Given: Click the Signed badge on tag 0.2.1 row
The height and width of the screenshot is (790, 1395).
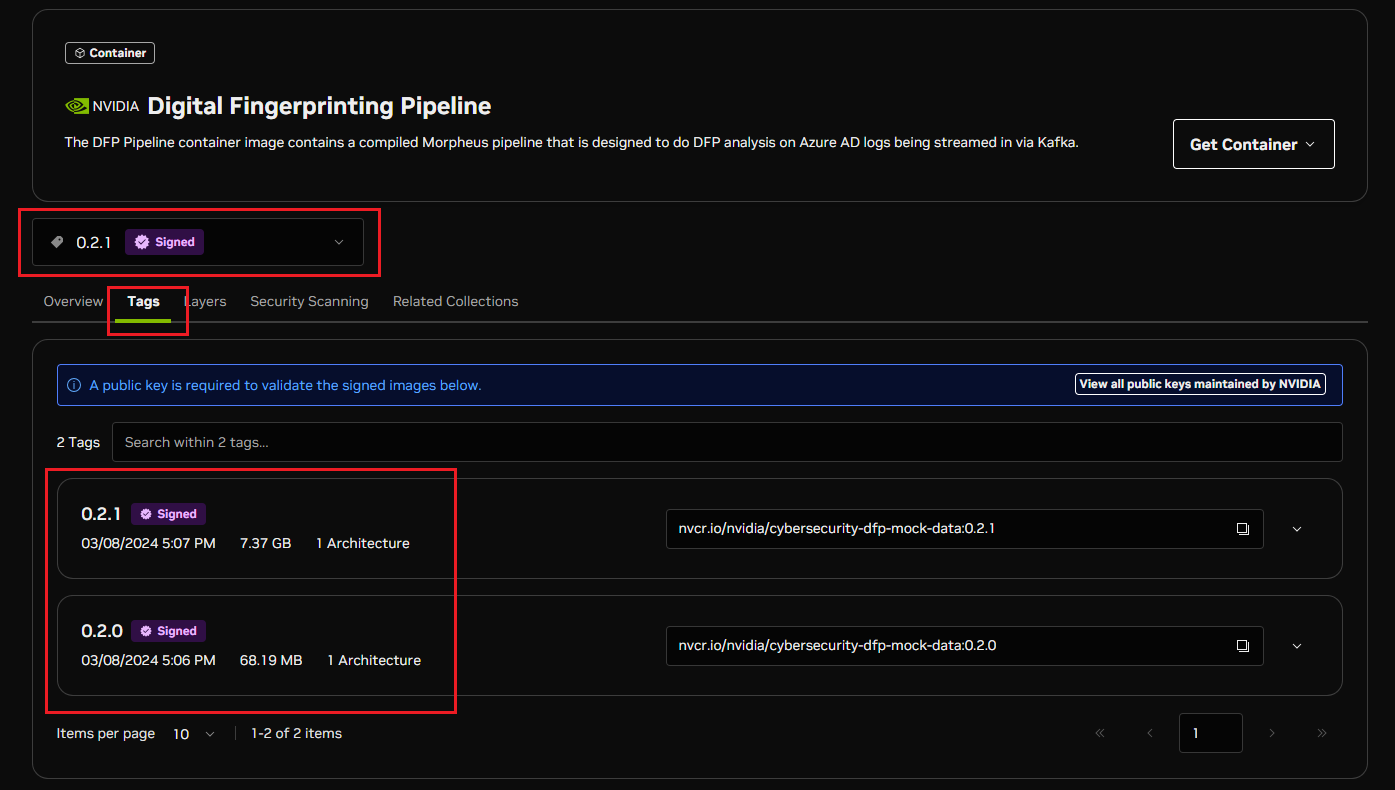Looking at the screenshot, I should tap(168, 514).
